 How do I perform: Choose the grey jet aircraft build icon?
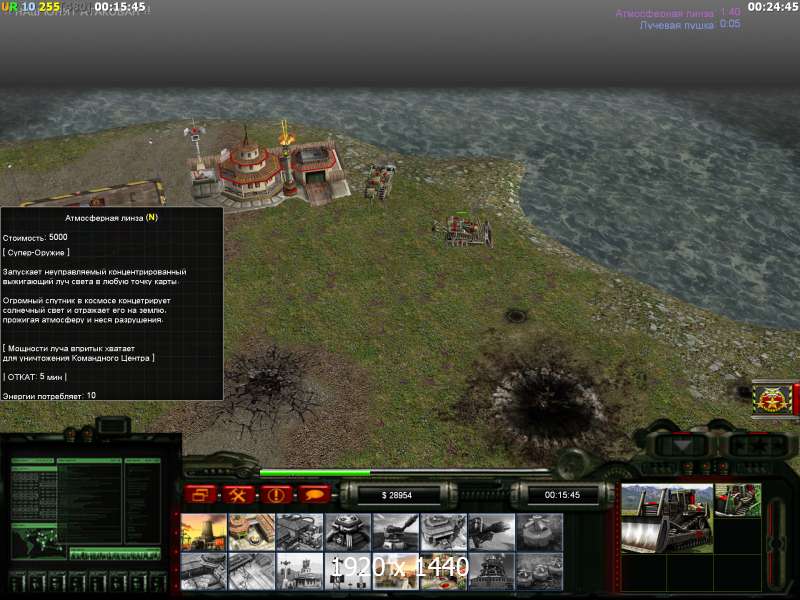(491, 532)
